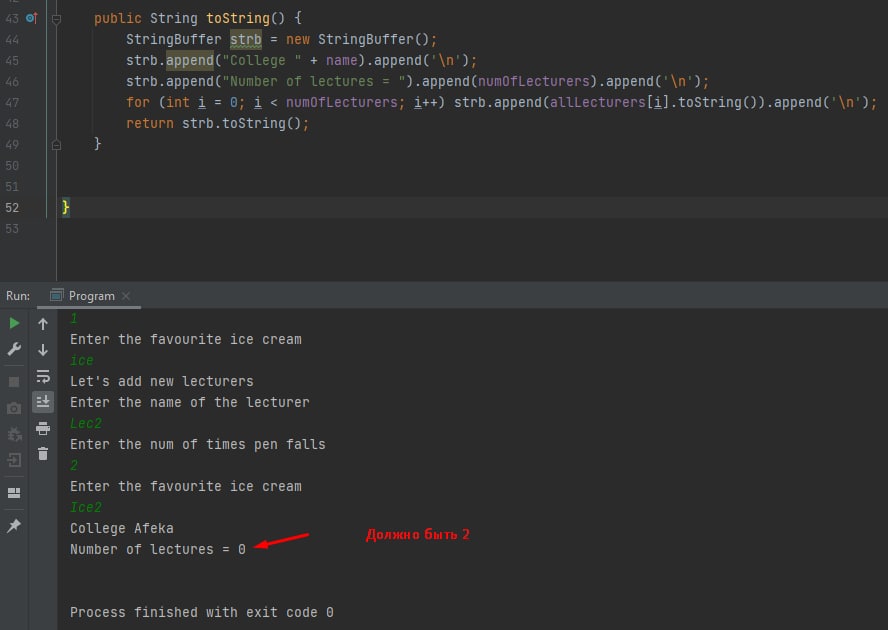
Task: Collapse toString method fold at line 43
Action: (56, 19)
